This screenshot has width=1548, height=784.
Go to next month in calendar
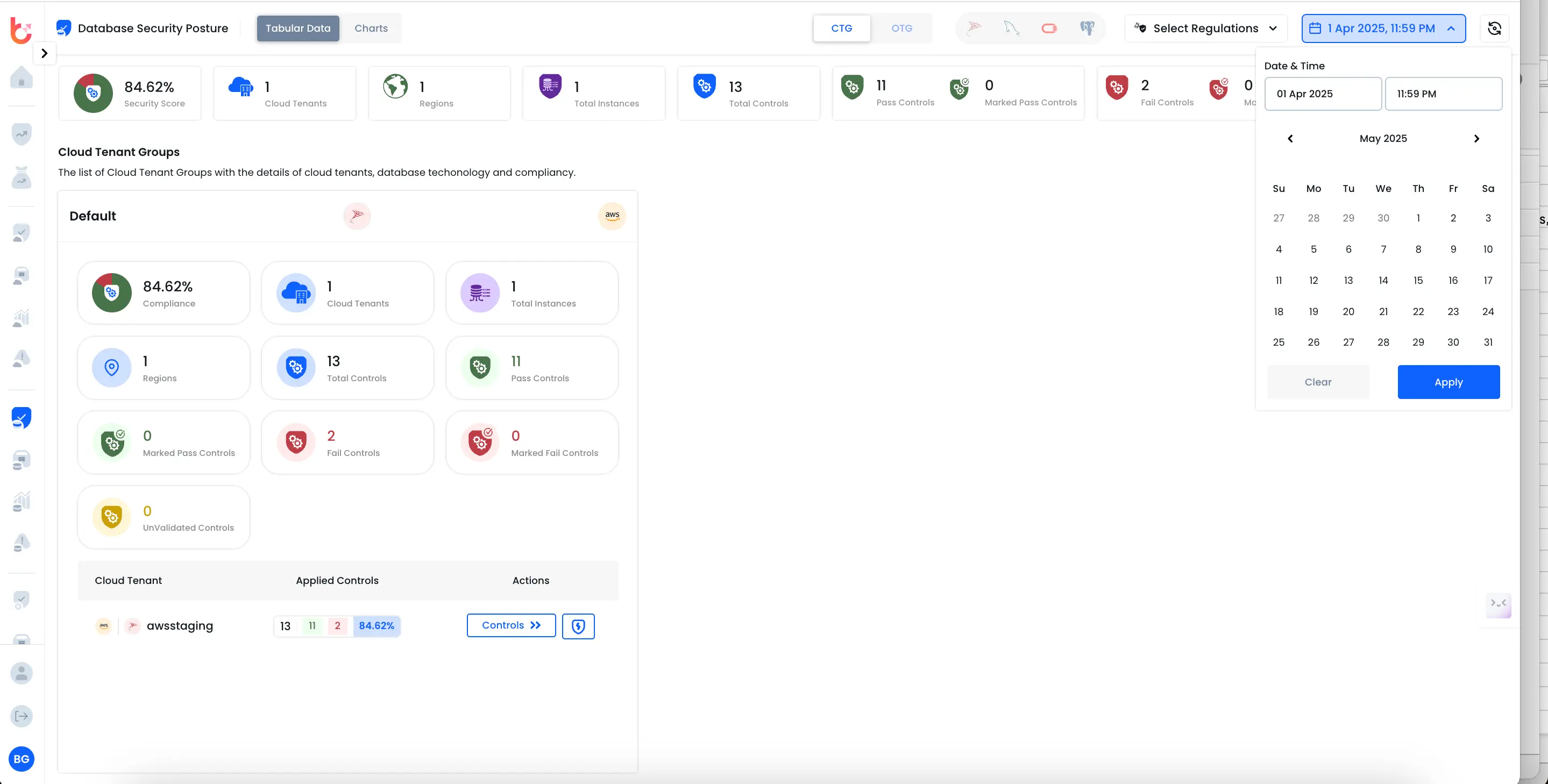pos(1476,139)
